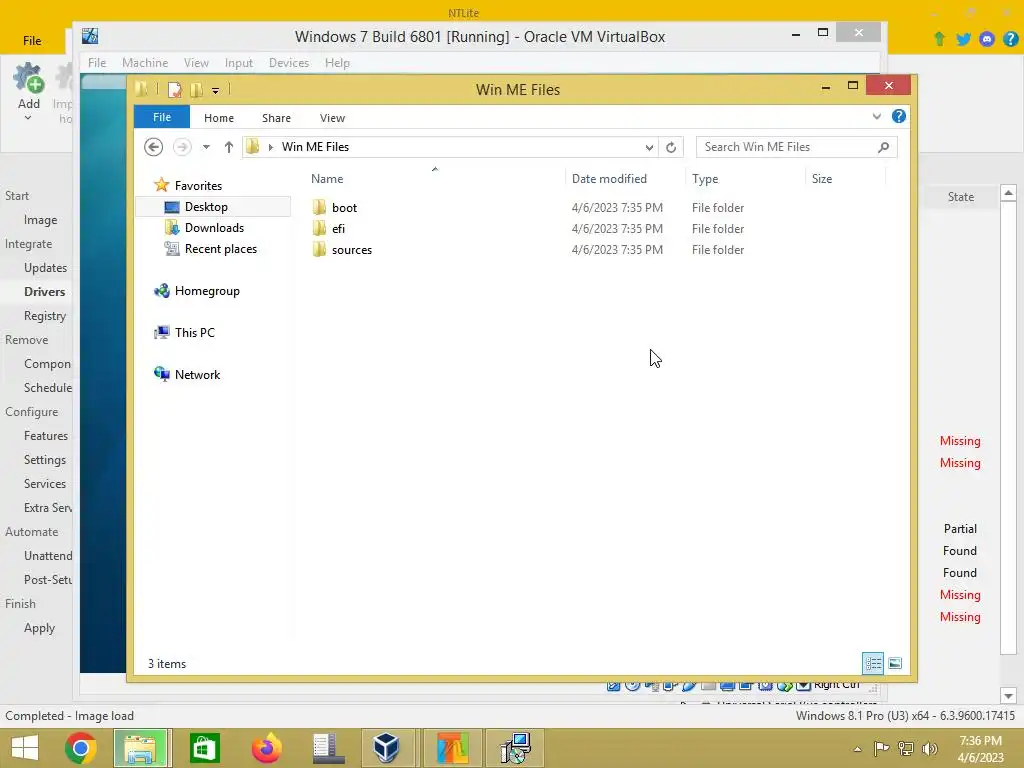1024x768 pixels.
Task: Open Apply page in NTLite sidebar
Action: pos(39,628)
